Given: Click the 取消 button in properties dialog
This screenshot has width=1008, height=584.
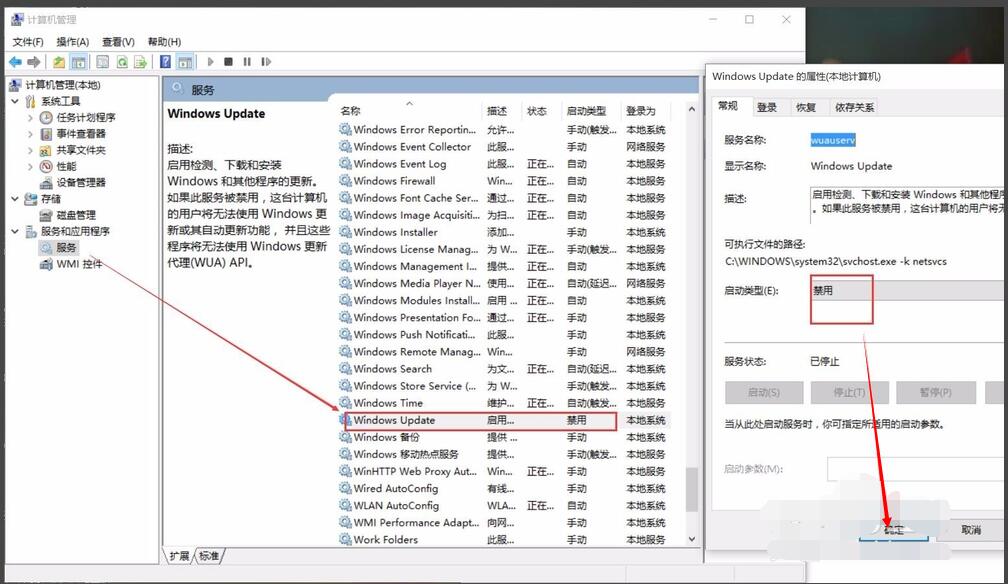Looking at the screenshot, I should 970,530.
